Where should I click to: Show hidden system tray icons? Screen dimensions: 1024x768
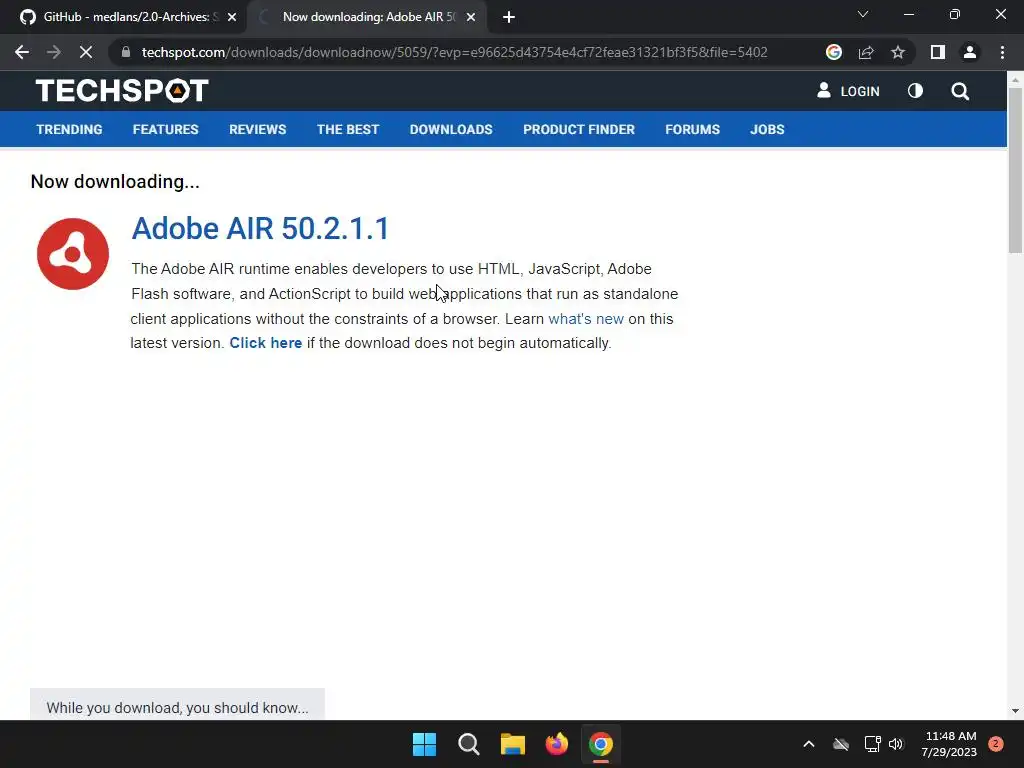pos(808,744)
